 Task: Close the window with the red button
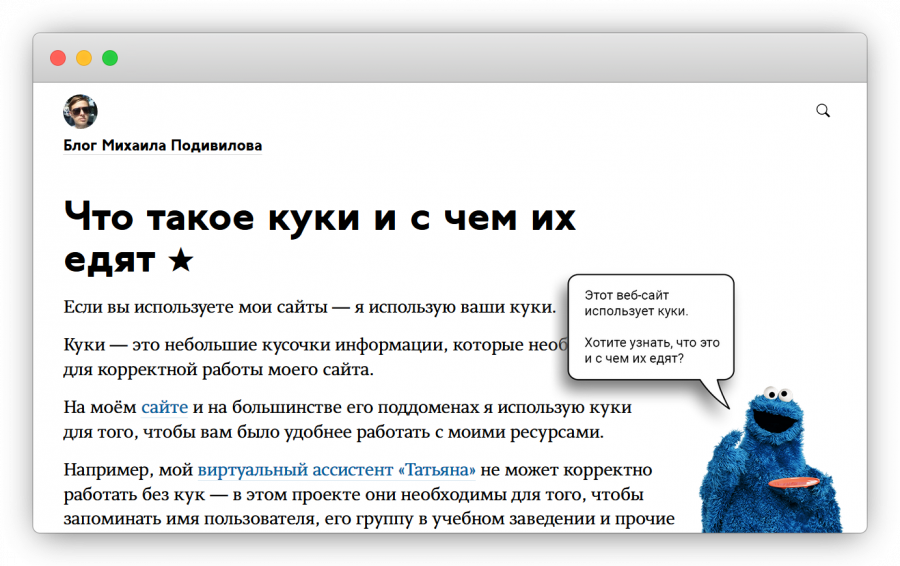coord(58,58)
